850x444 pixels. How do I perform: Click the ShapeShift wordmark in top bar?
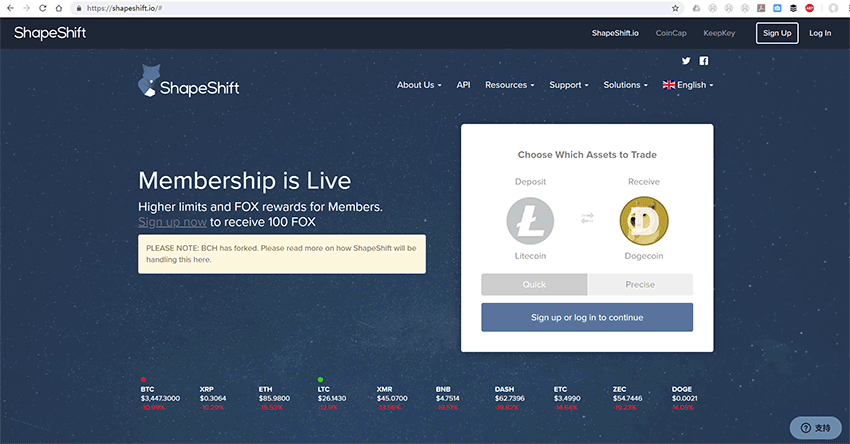click(50, 33)
